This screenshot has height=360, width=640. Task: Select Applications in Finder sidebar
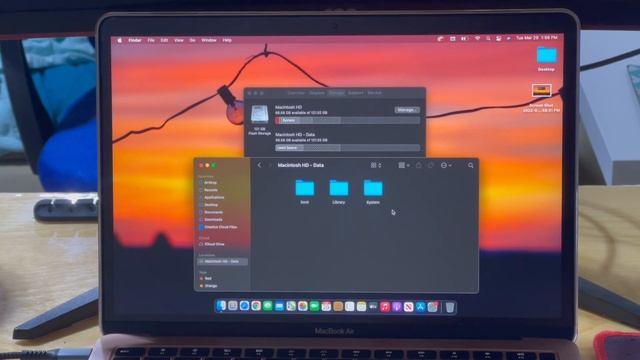click(x=214, y=198)
